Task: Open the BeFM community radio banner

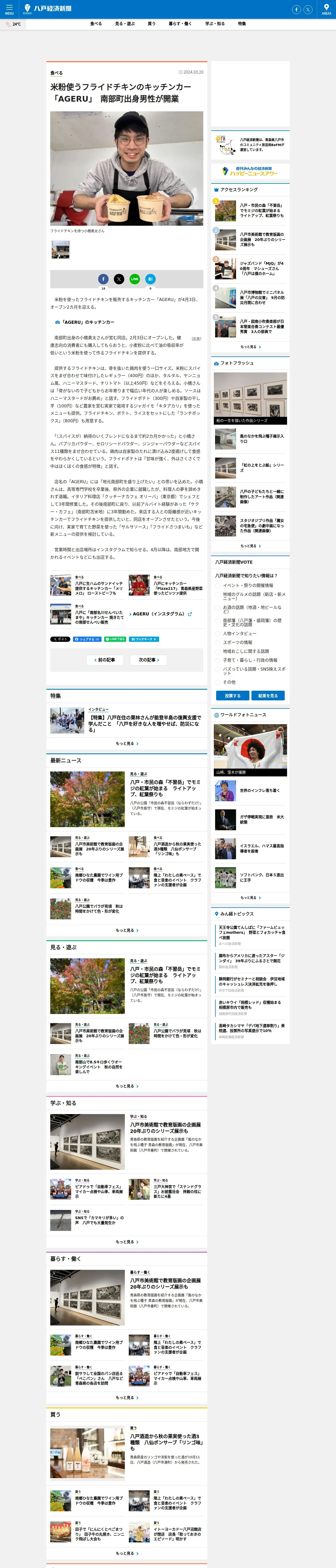Action: click(x=251, y=145)
